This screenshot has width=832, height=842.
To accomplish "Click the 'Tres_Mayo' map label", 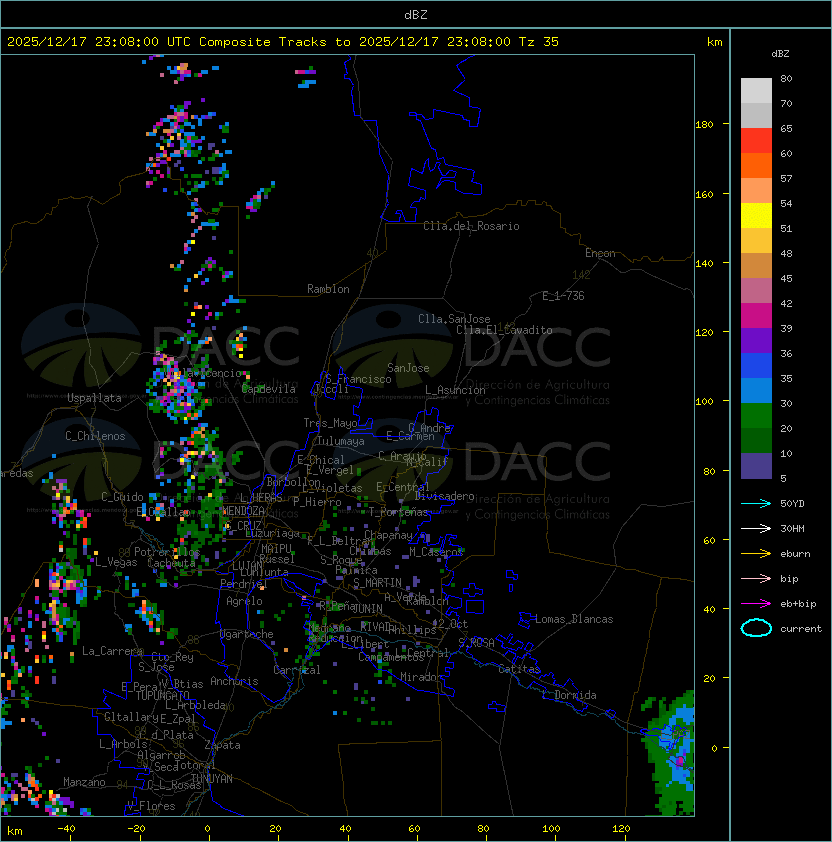I will tap(330, 423).
